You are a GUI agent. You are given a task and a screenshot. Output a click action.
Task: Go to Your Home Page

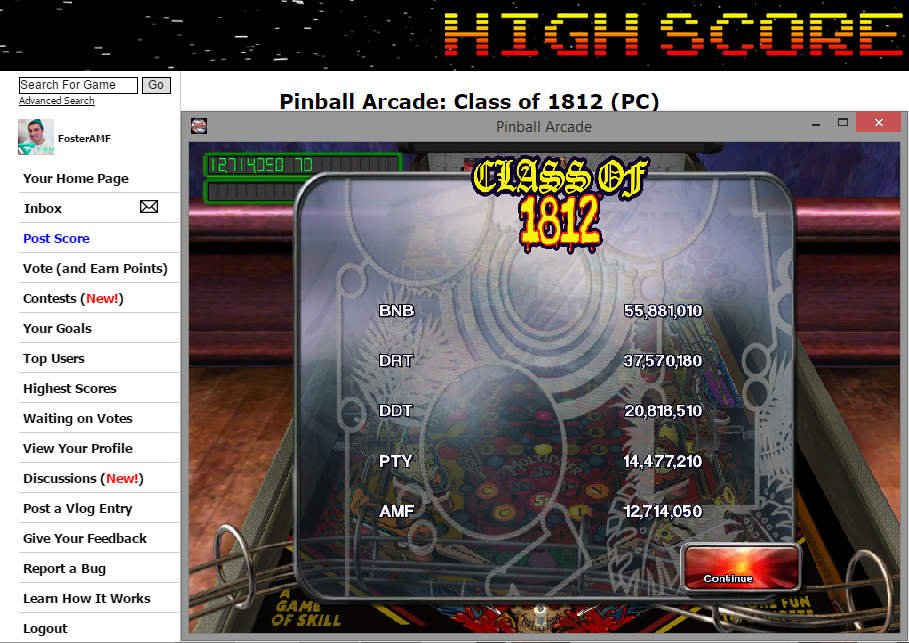pyautogui.click(x=75, y=179)
